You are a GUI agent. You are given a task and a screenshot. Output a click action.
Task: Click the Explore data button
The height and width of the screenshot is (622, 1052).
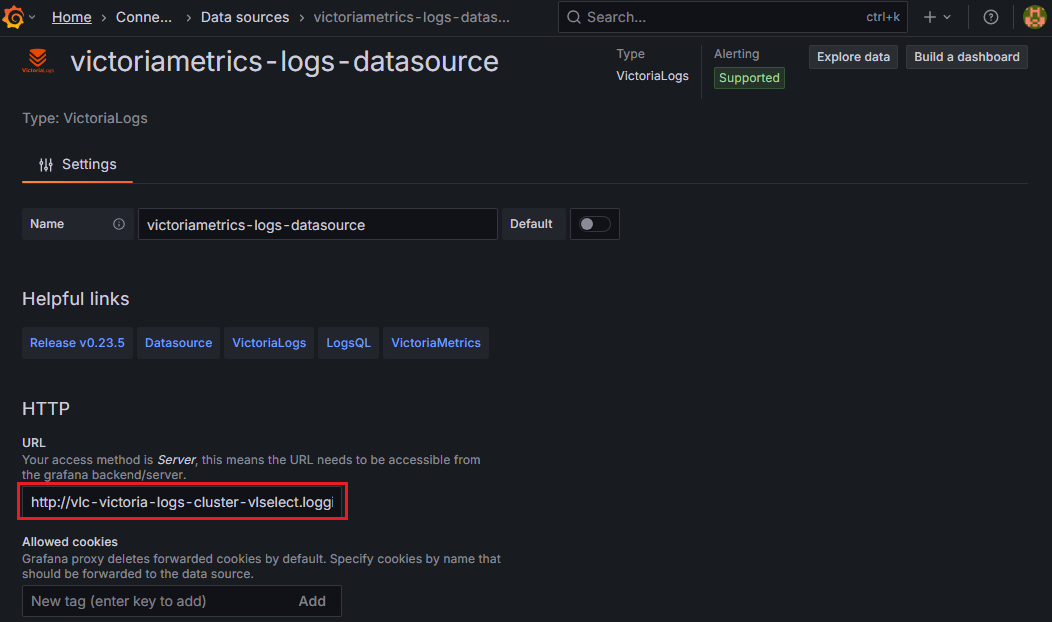pyautogui.click(x=853, y=57)
